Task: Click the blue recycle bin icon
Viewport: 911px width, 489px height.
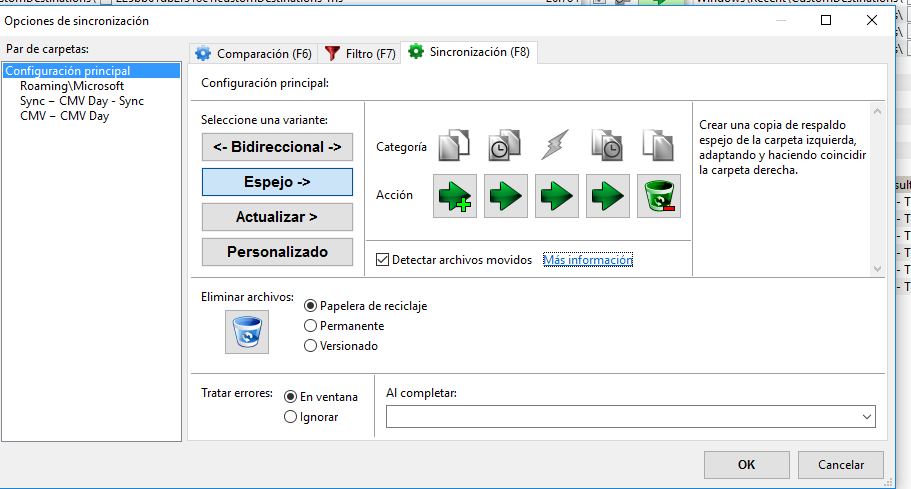Action: click(247, 332)
